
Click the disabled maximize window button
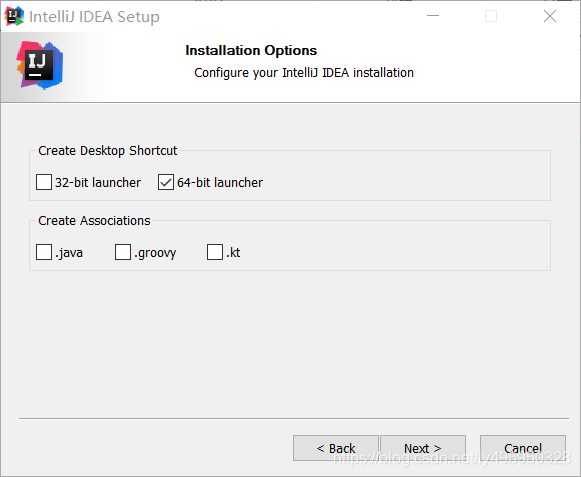(491, 16)
